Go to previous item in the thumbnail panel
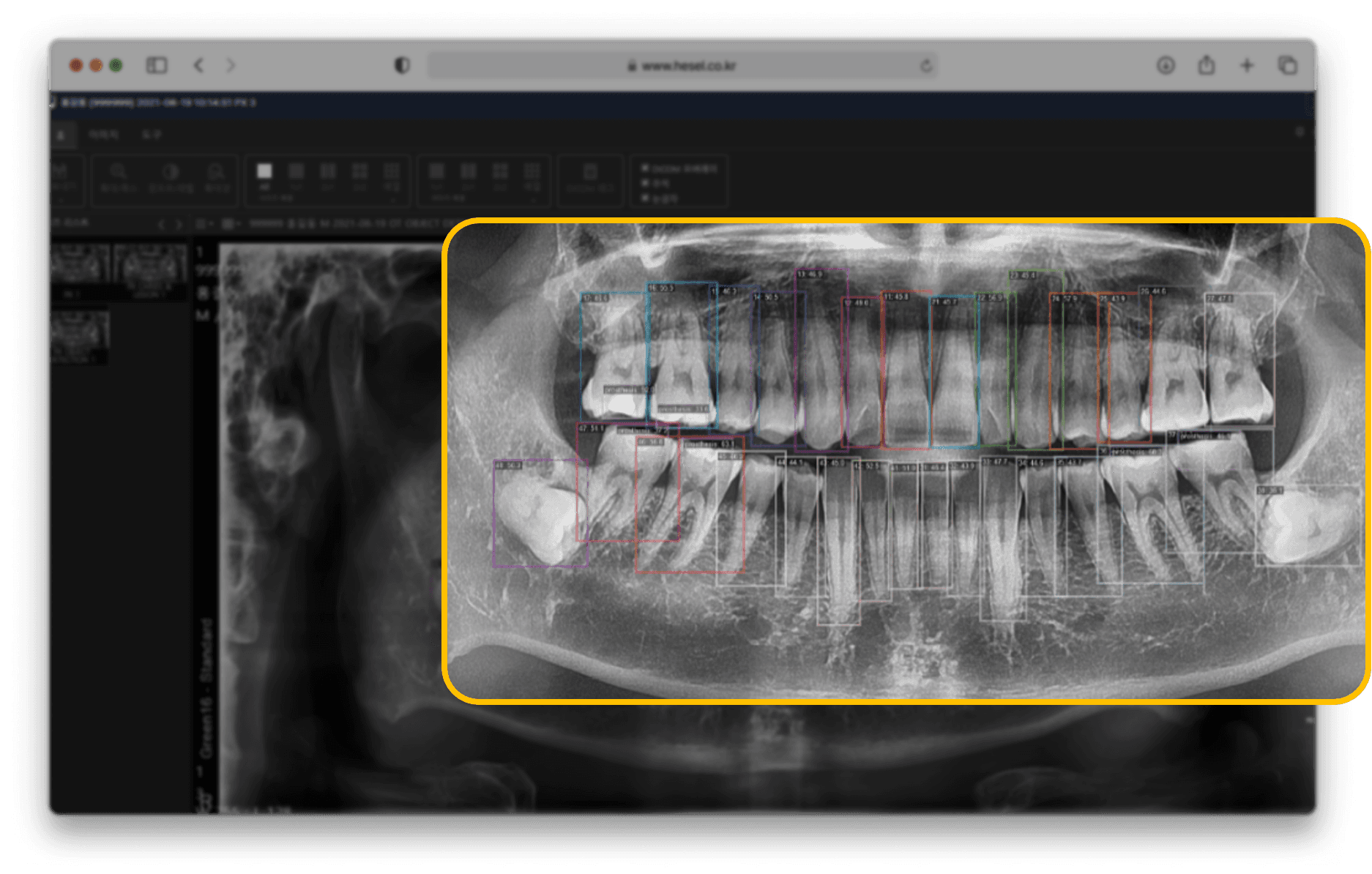Screen dimensions: 1372x874 coord(162,224)
